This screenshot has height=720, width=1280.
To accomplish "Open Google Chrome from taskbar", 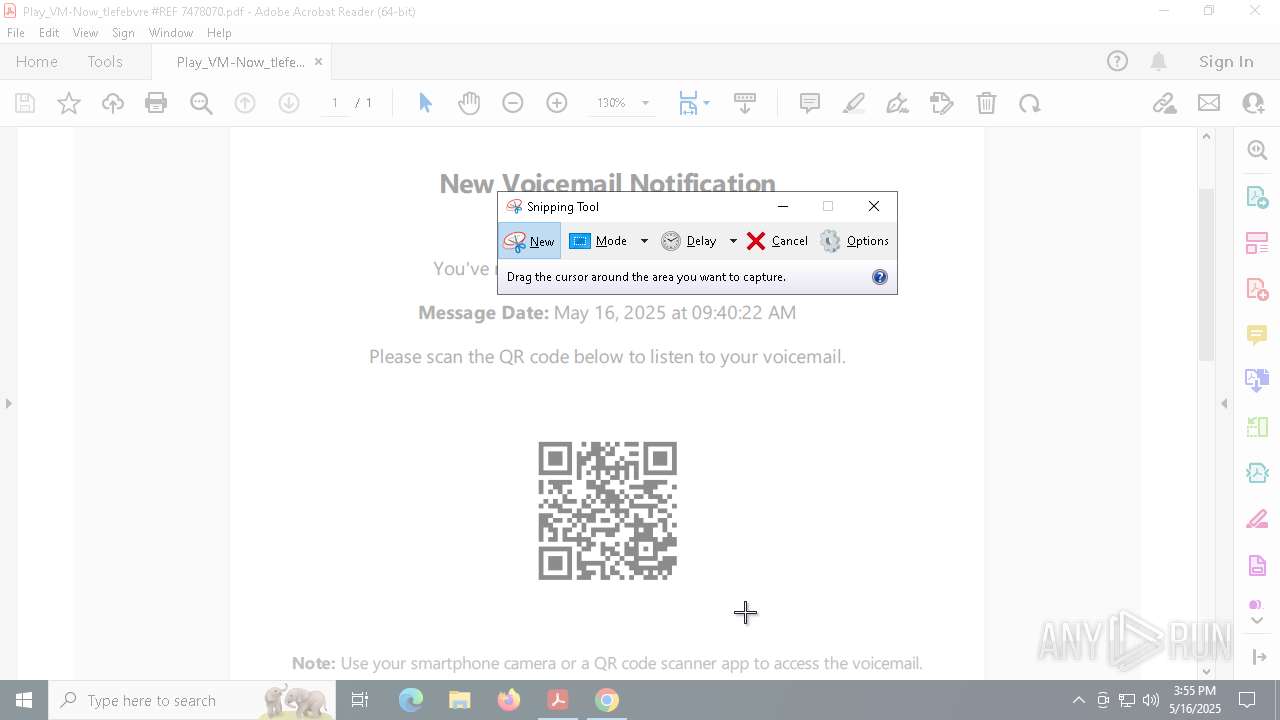I will click(x=607, y=700).
